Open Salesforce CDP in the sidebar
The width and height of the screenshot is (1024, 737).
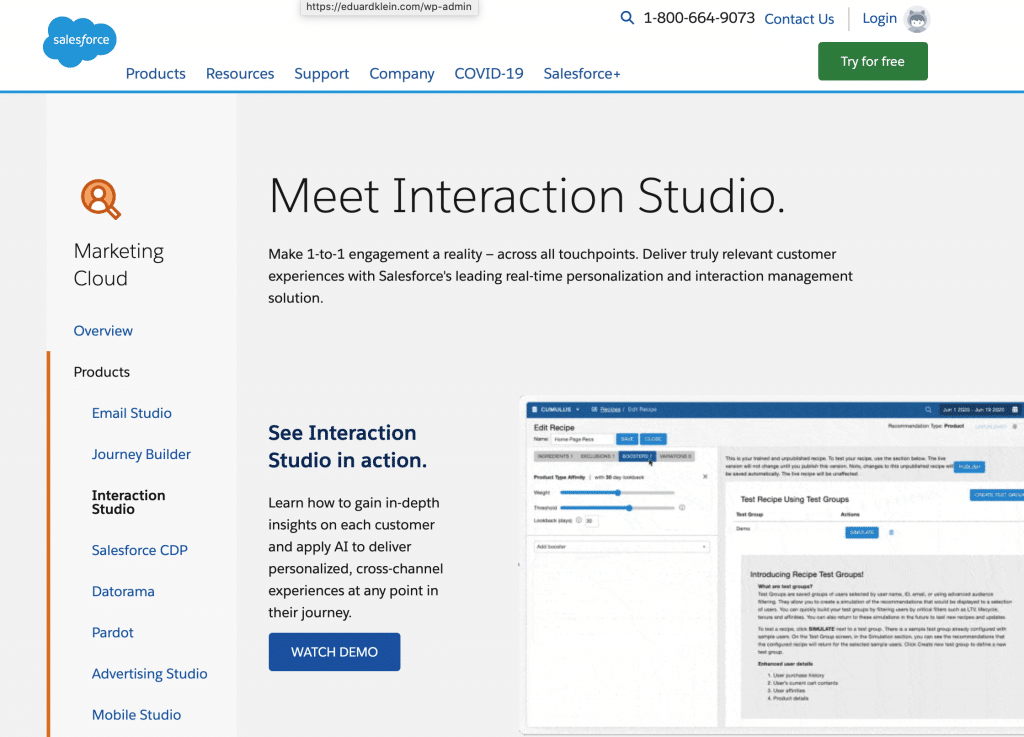(140, 550)
